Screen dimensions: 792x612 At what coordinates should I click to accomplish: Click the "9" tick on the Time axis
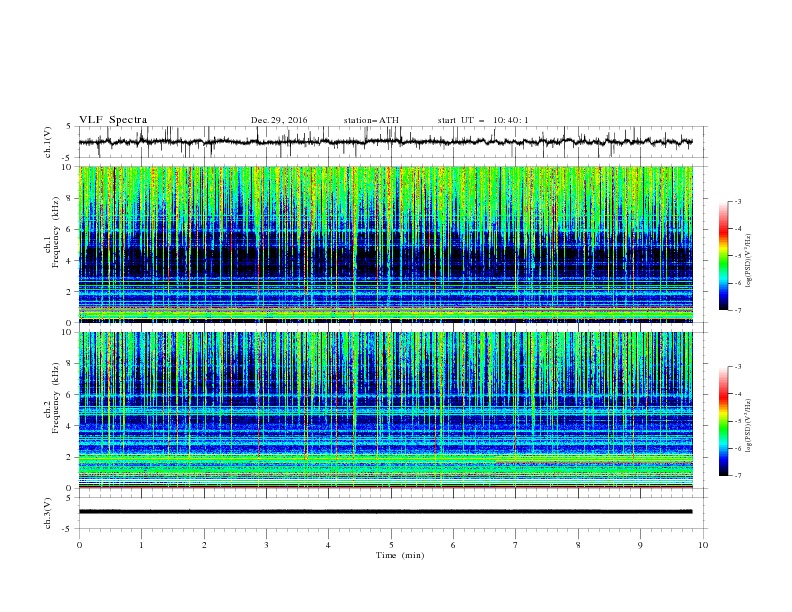click(x=640, y=545)
